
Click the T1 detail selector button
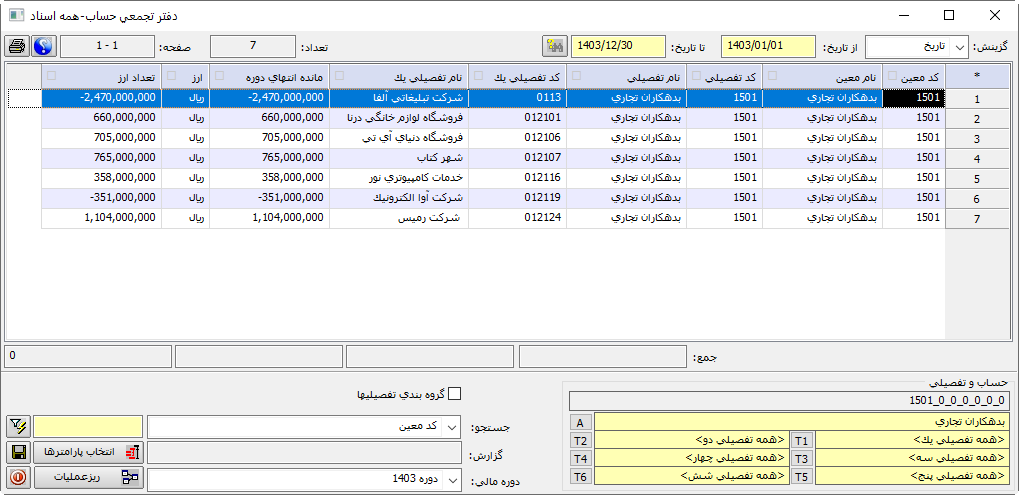point(803,440)
